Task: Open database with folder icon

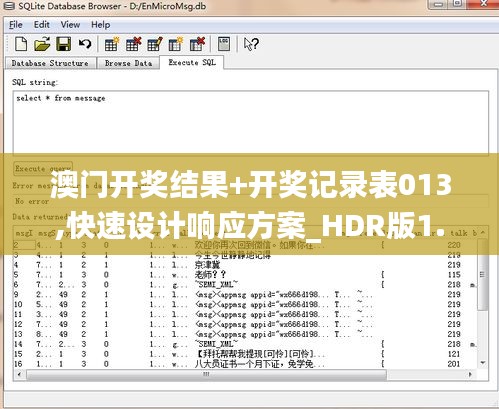Action: click(x=42, y=44)
